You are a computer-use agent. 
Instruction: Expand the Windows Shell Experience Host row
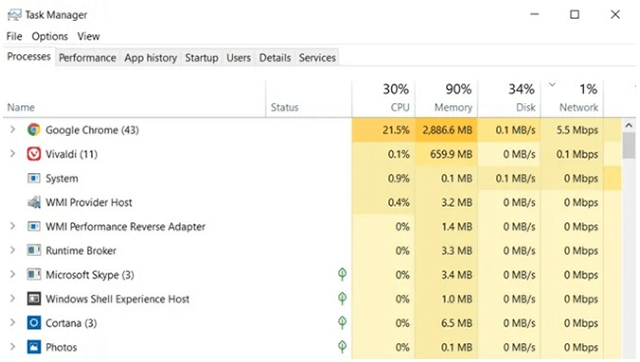pyautogui.click(x=13, y=299)
